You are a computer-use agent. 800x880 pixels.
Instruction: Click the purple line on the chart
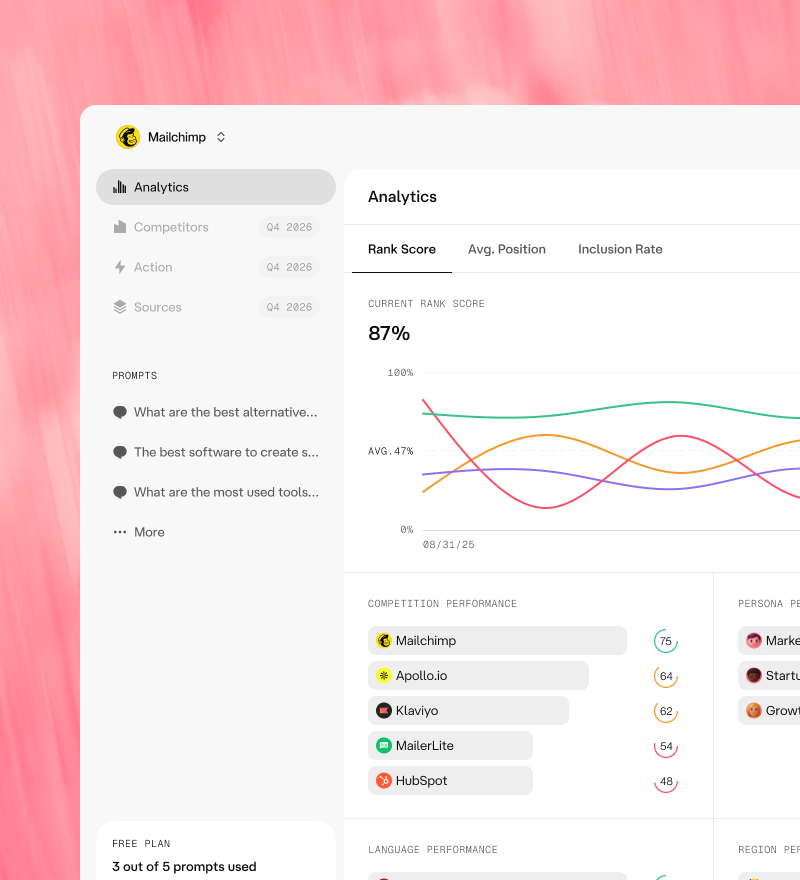click(x=668, y=489)
